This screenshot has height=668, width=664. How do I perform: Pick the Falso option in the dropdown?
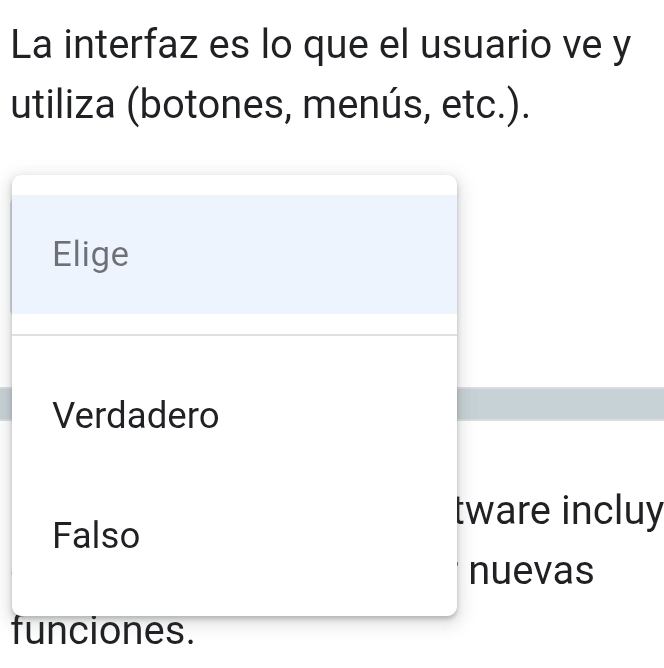click(x=97, y=535)
